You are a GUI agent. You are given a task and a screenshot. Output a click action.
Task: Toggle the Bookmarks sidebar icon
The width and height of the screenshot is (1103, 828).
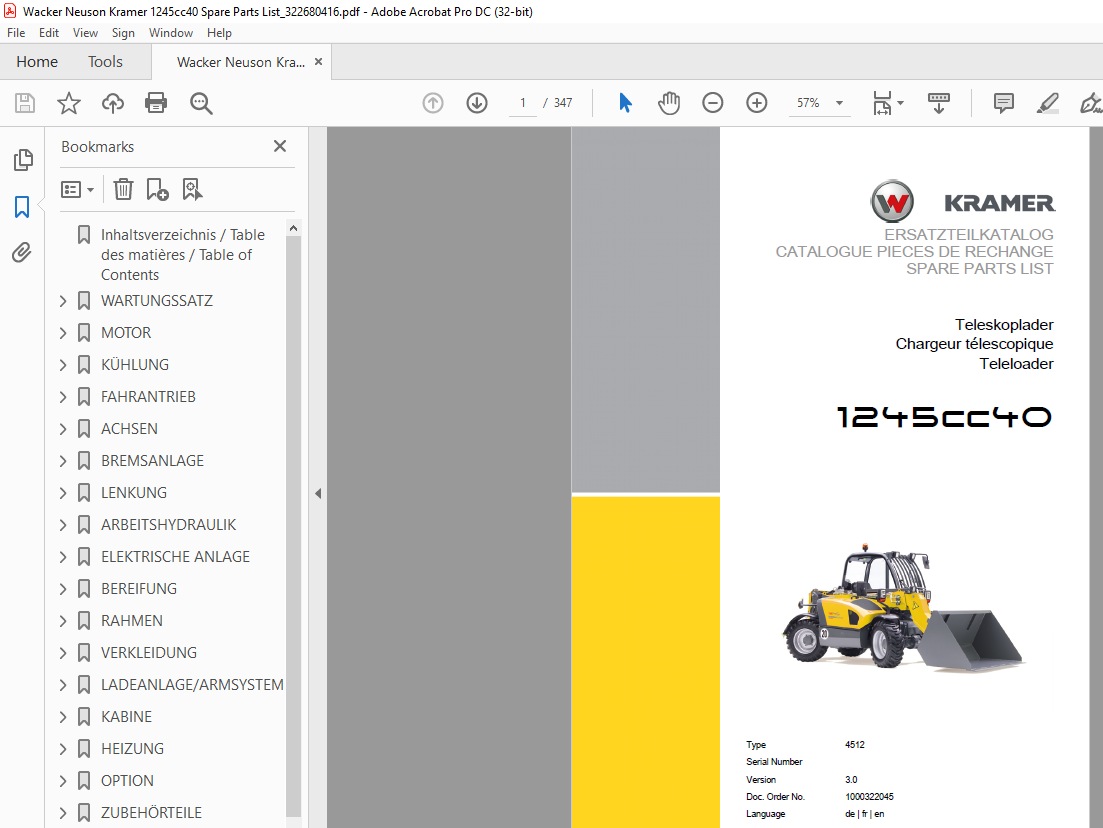(x=22, y=207)
